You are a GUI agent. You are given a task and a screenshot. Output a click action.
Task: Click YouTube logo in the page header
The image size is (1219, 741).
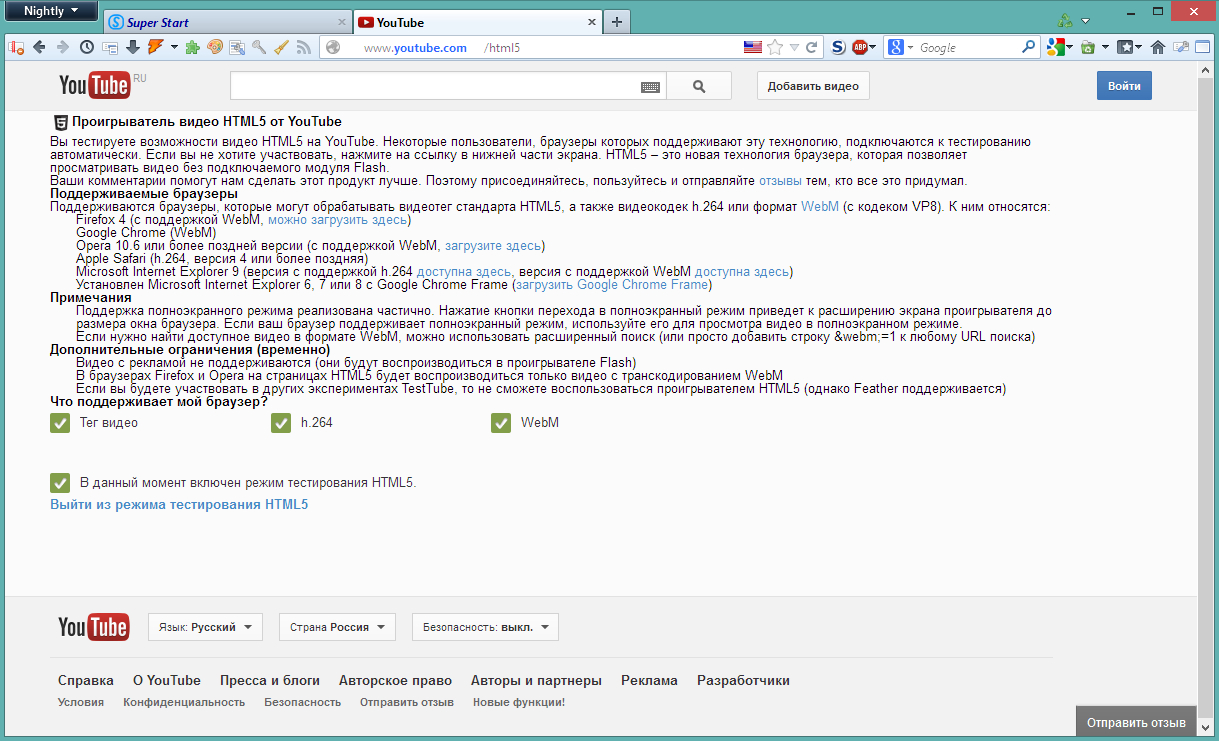[94, 85]
